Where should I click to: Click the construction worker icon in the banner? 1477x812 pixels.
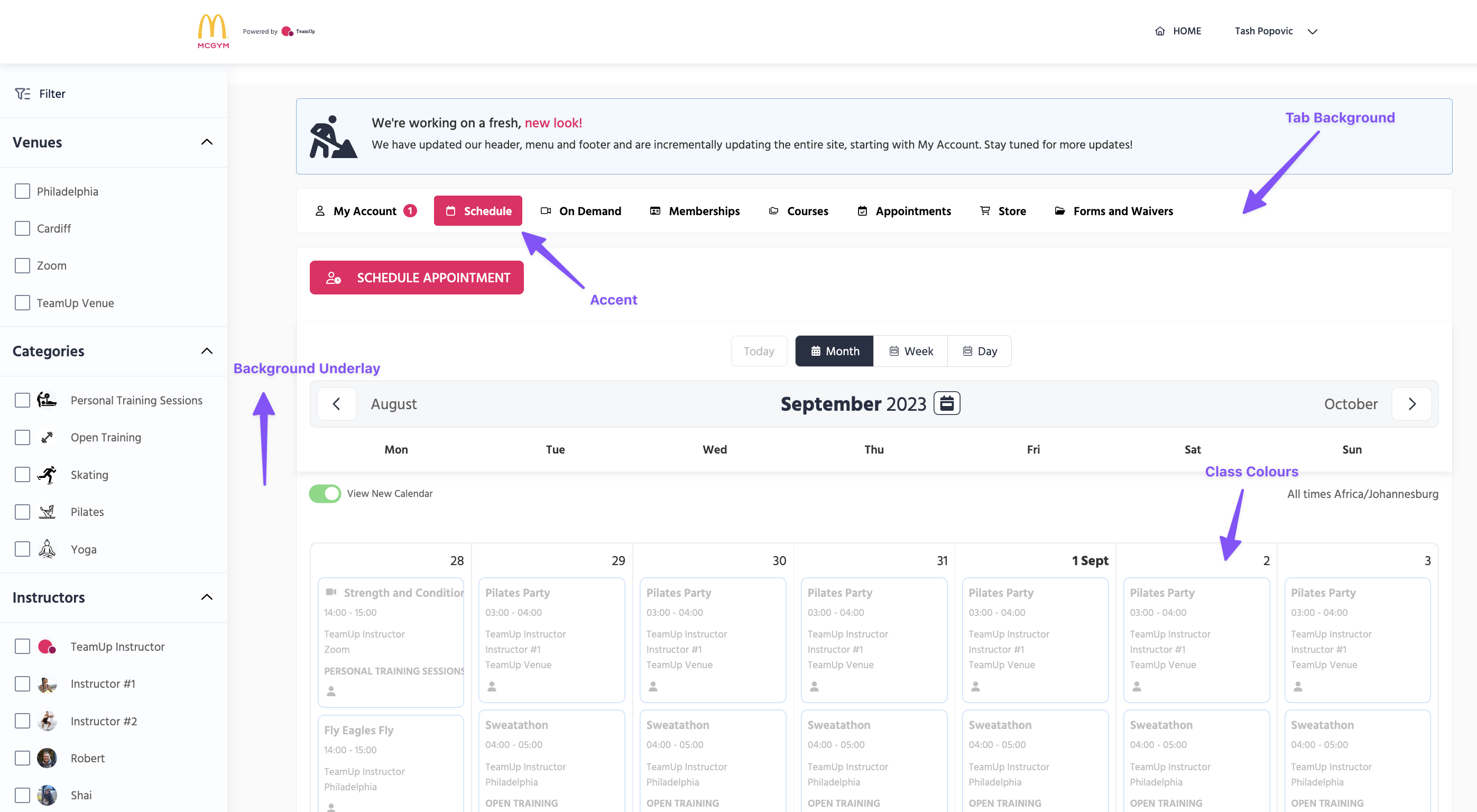pos(333,136)
